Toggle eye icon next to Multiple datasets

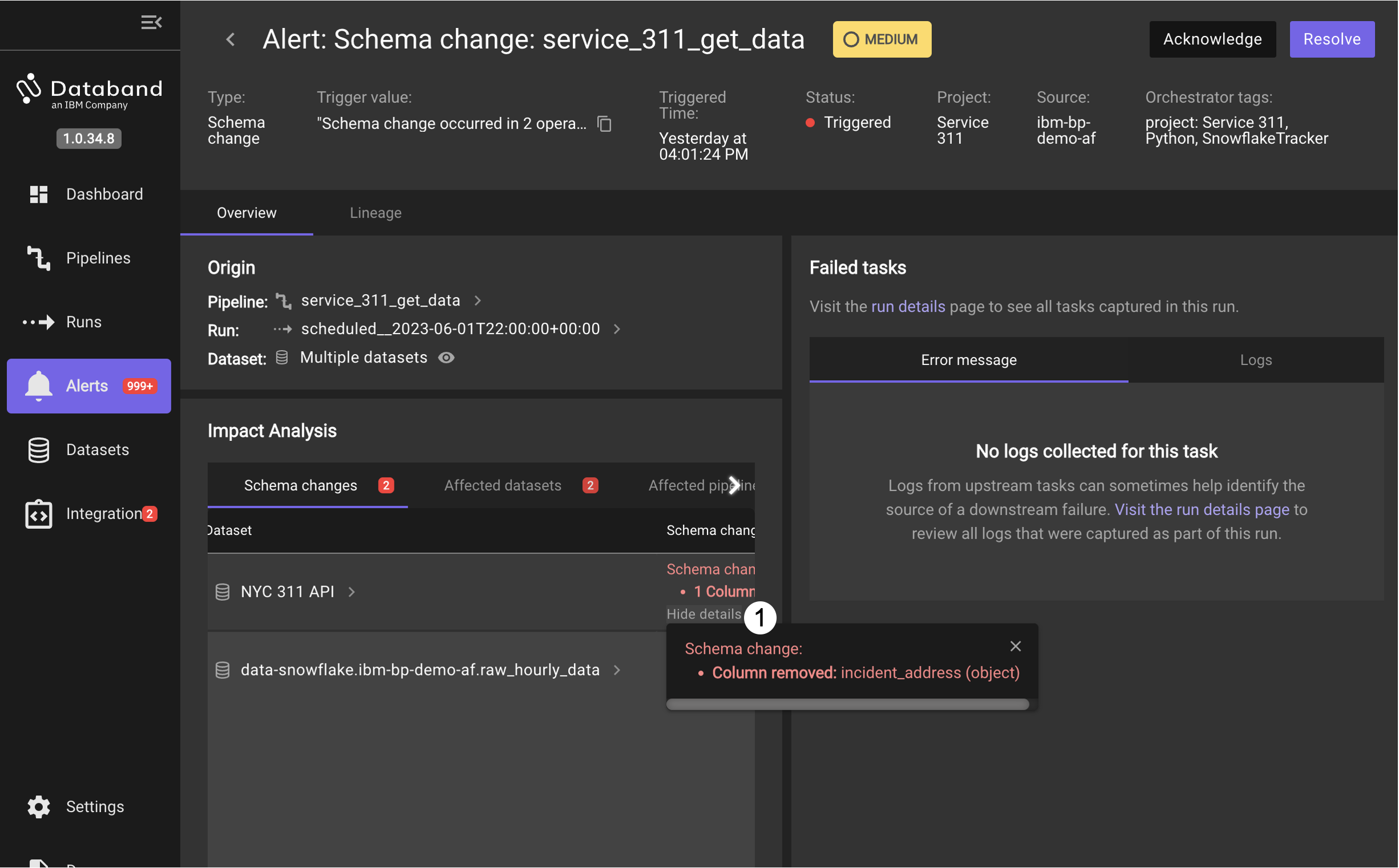446,357
